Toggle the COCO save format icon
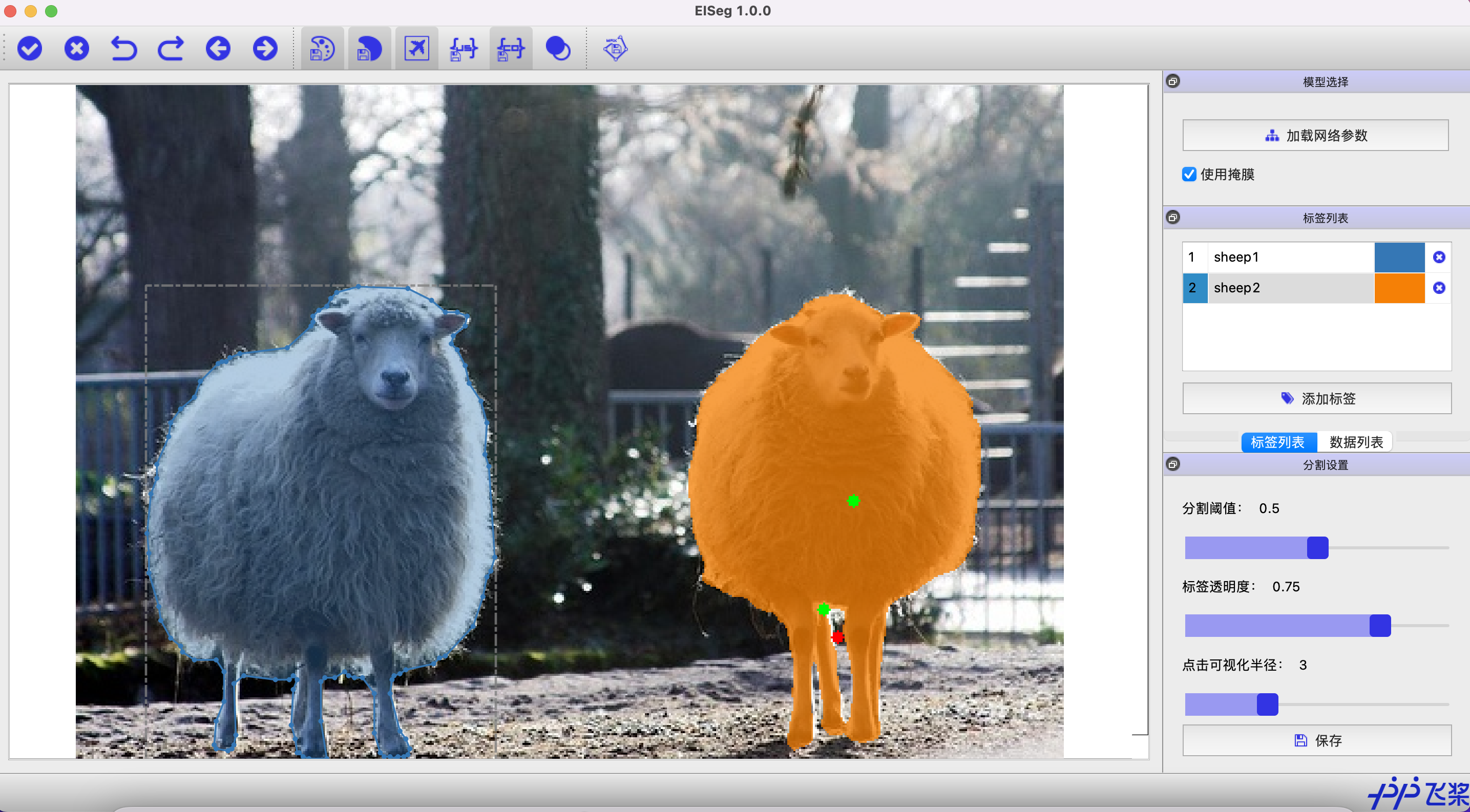 [x=511, y=49]
